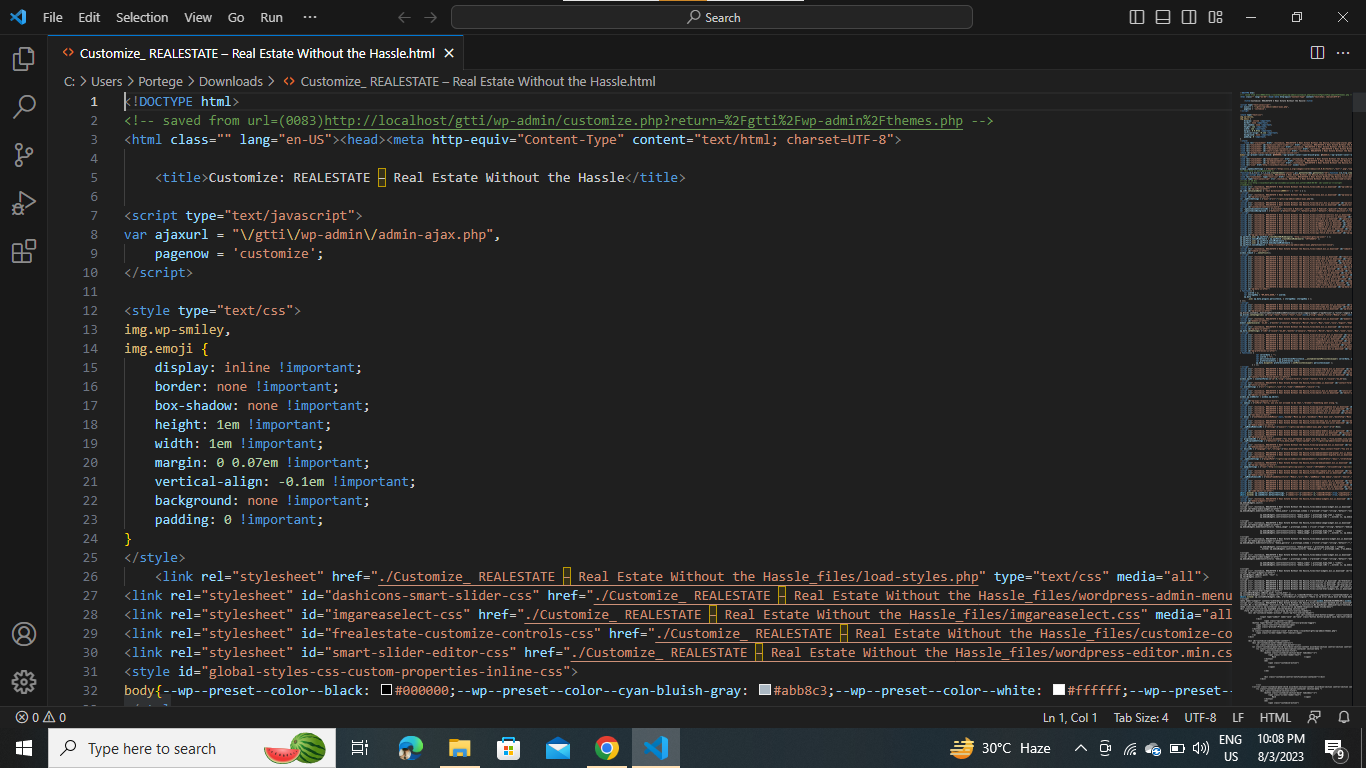Show hidden system tray icons chevron
Screen dimensions: 1366x768
coord(1080,748)
